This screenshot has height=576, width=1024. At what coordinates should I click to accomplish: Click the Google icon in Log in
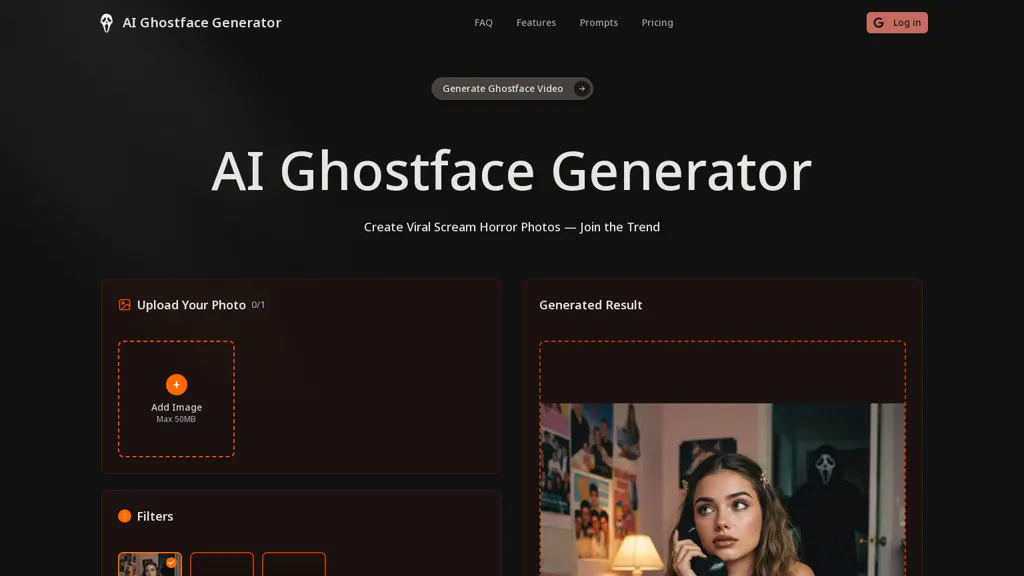point(878,23)
